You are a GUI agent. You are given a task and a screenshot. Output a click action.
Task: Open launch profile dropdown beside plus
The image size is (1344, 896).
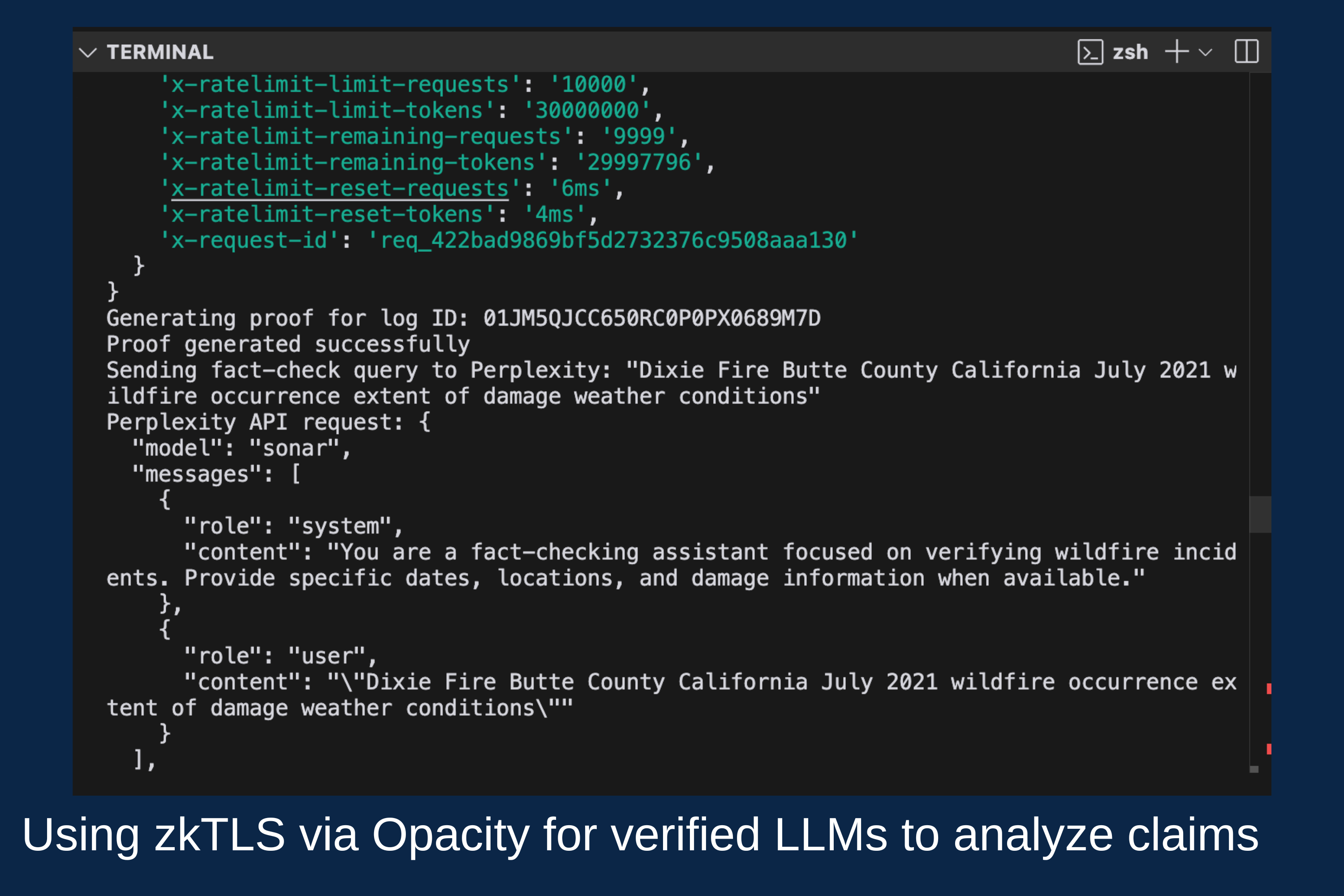coord(1206,52)
